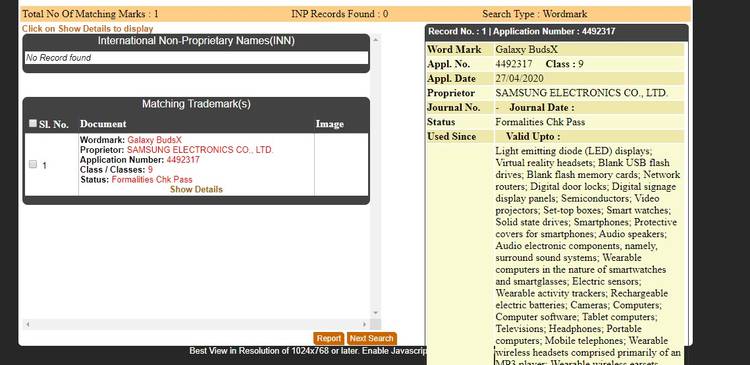The image size is (750, 365).
Task: Click the Class / Classes value 9
Action: point(150,170)
